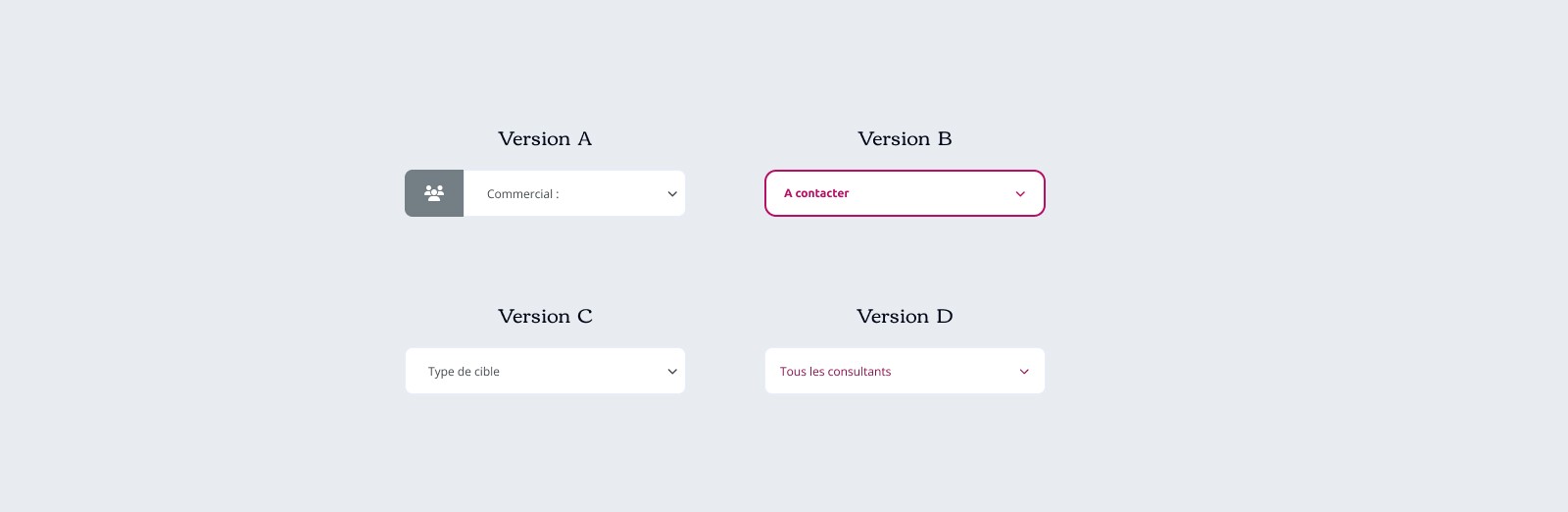Open the Commercial select field

coord(574,193)
